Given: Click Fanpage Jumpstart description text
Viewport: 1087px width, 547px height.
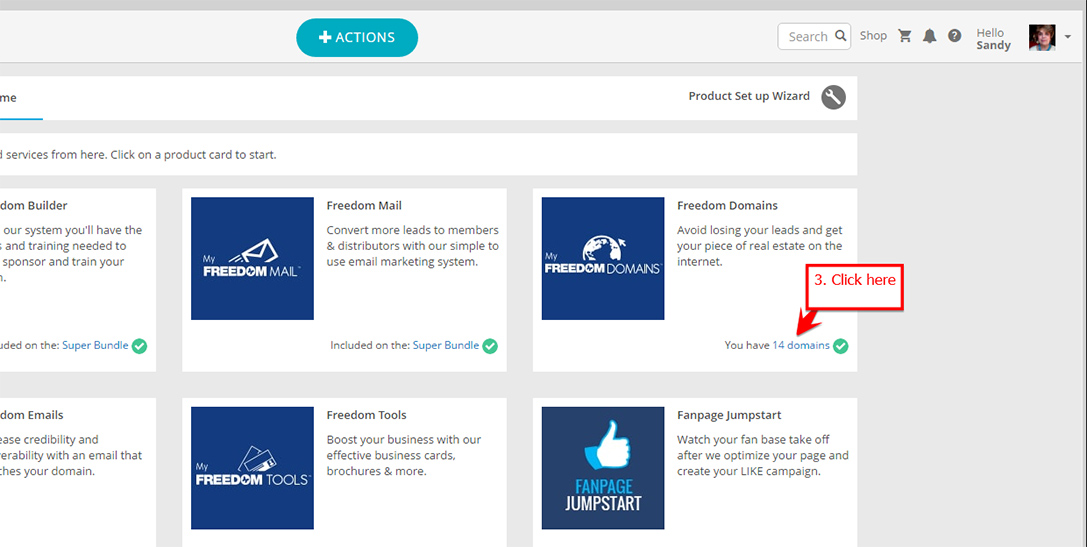Looking at the screenshot, I should coord(763,455).
